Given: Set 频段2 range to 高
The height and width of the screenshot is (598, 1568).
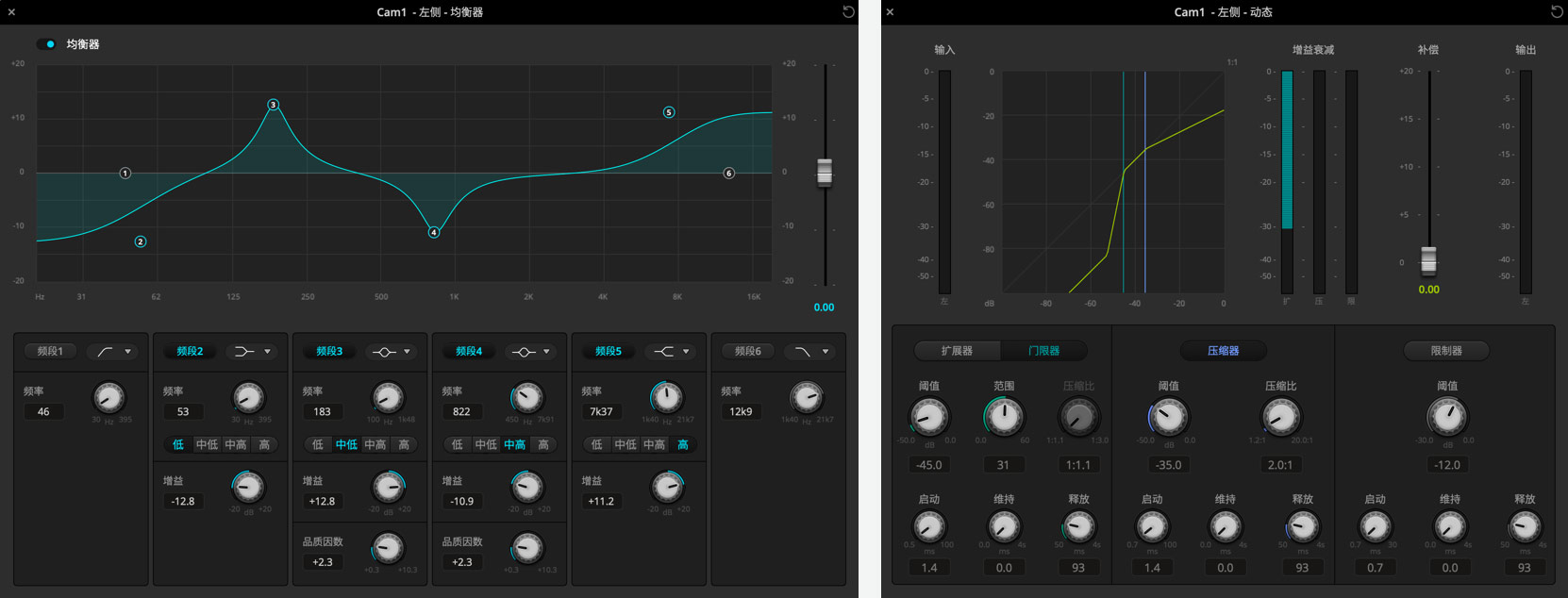Looking at the screenshot, I should [264, 444].
